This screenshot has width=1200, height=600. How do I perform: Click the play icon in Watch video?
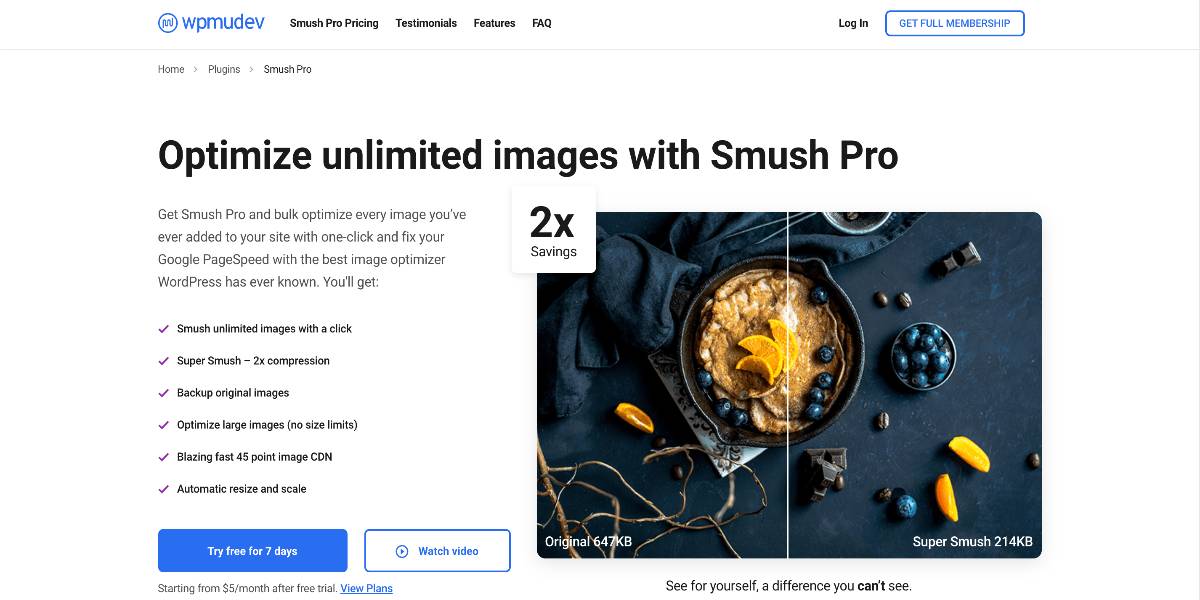pyautogui.click(x=402, y=551)
